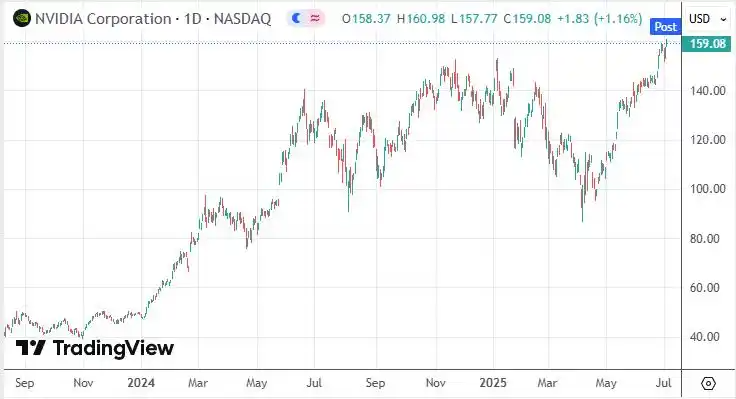Click the TradingView logo watermark

(x=95, y=348)
